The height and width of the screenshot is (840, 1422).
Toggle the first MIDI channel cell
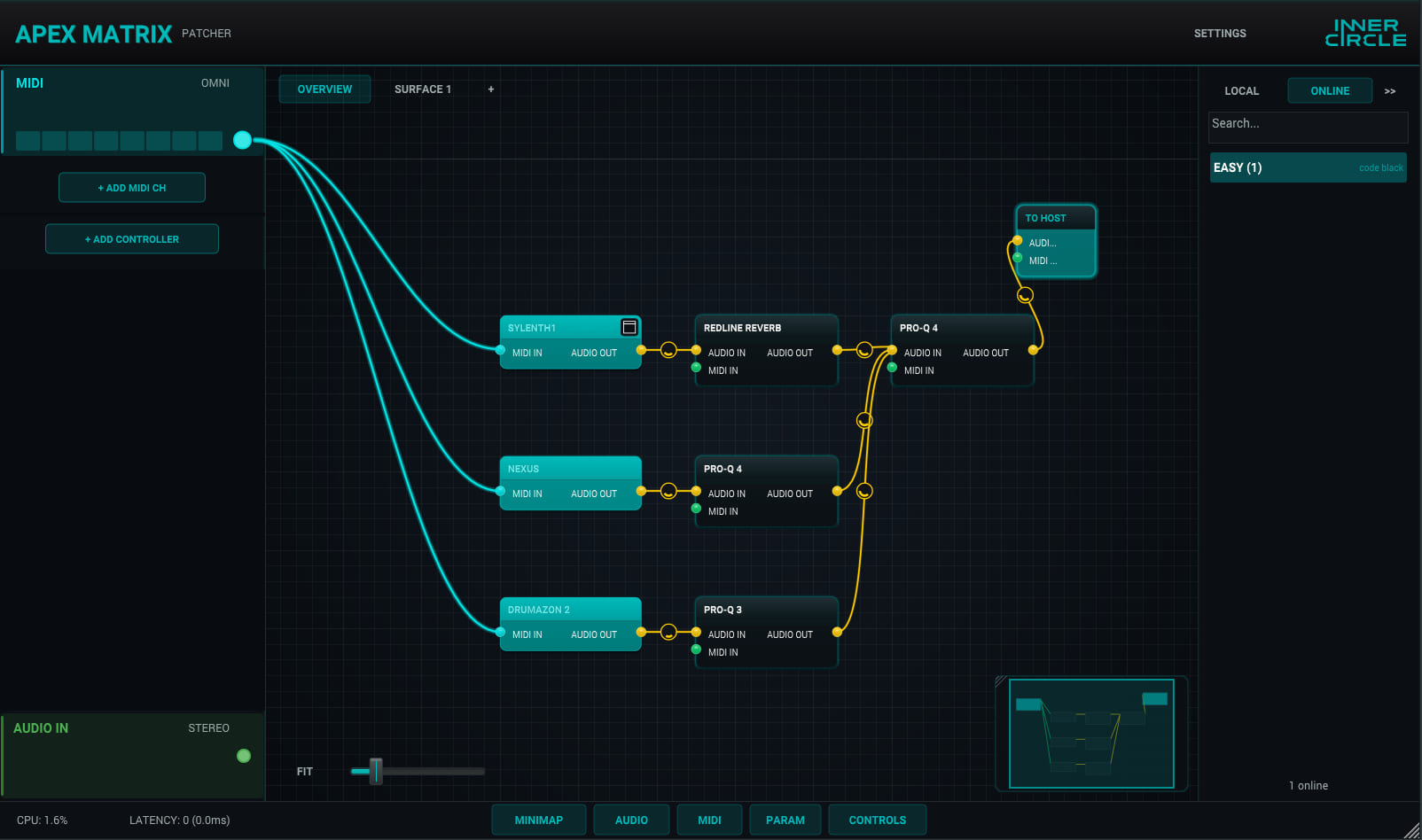[28, 141]
